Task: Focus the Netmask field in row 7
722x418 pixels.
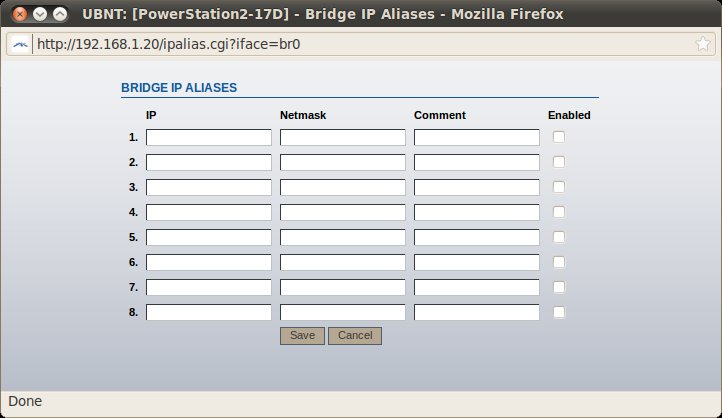Action: pyautogui.click(x=343, y=287)
